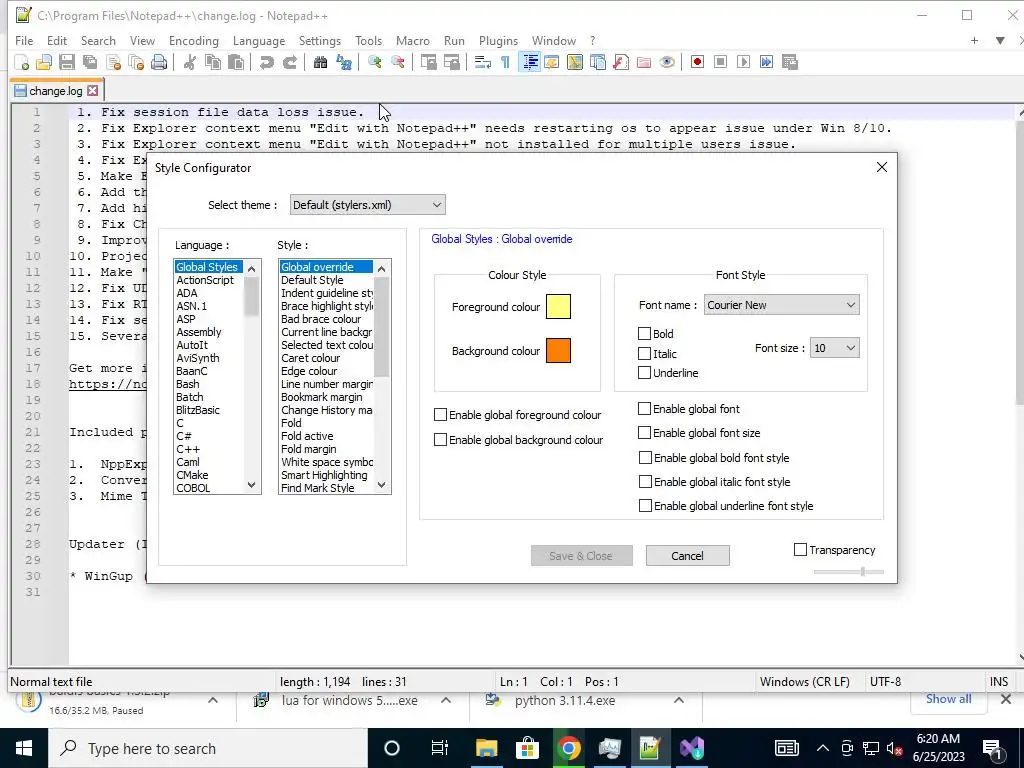The width and height of the screenshot is (1024, 768).
Task: Click the Stop Recording macro icon
Action: click(x=720, y=62)
